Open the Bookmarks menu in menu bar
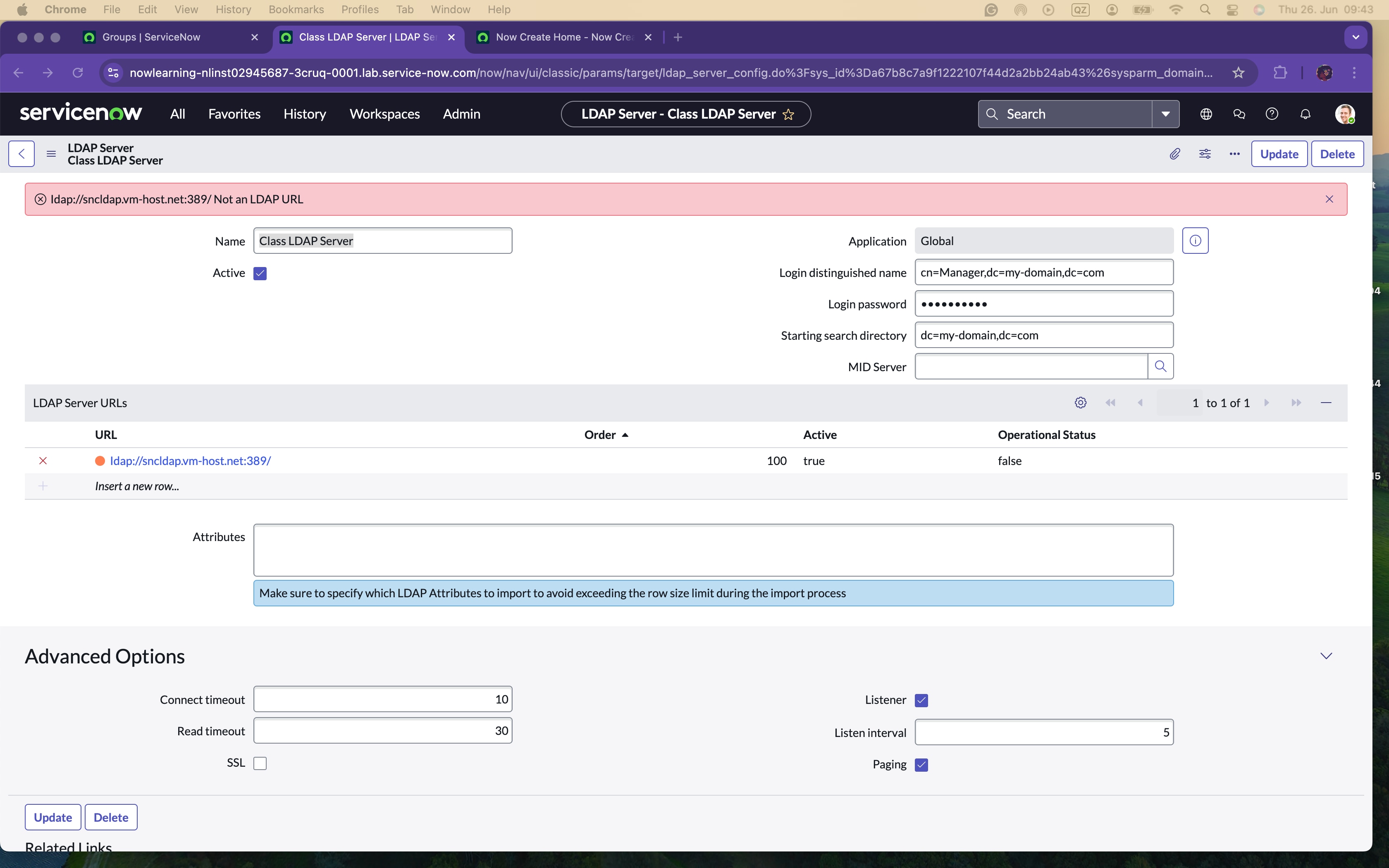This screenshot has width=1389, height=868. tap(296, 10)
